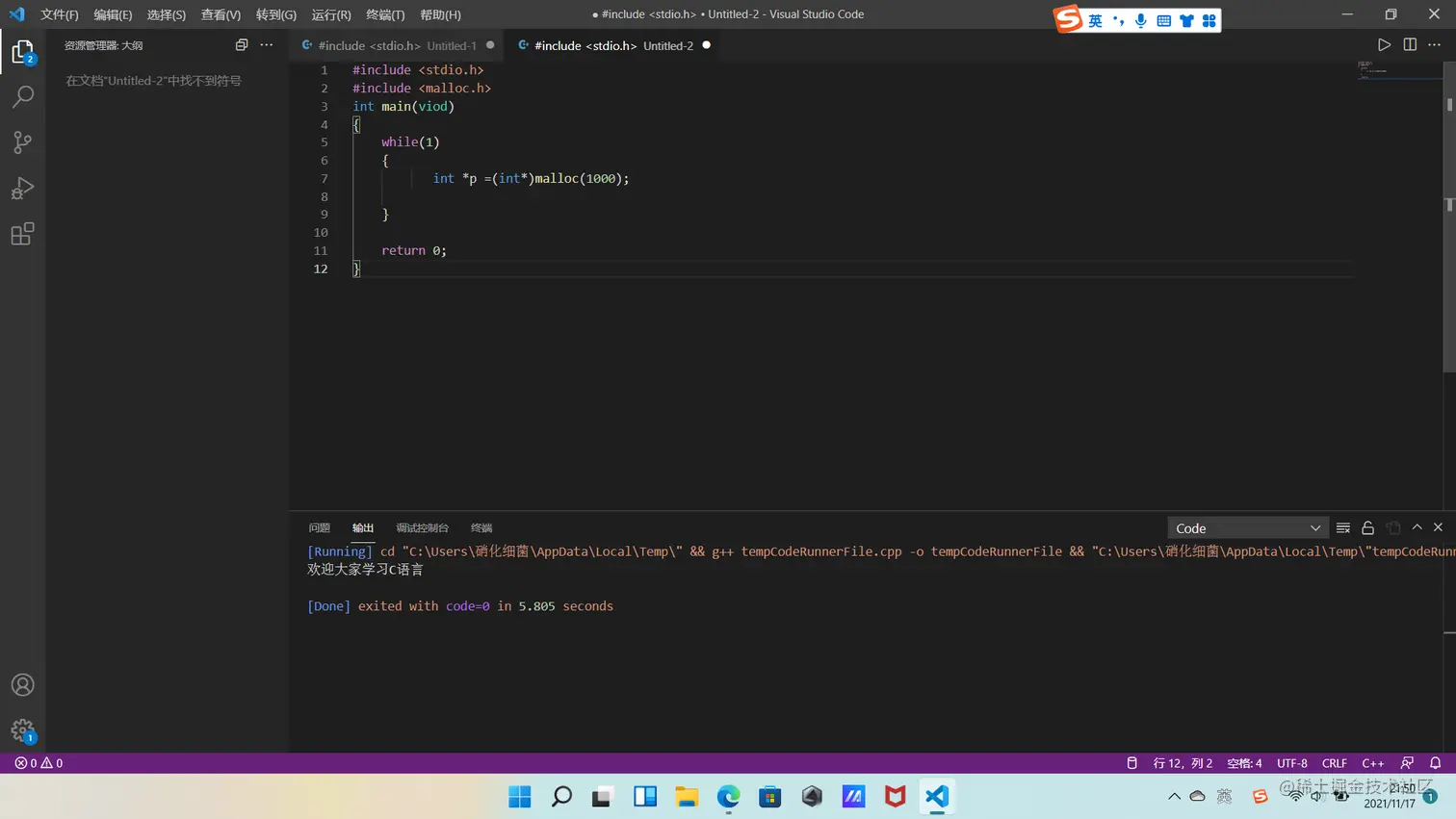This screenshot has width=1456, height=819.
Task: Open the 终端(T) menu
Action: pyautogui.click(x=385, y=14)
